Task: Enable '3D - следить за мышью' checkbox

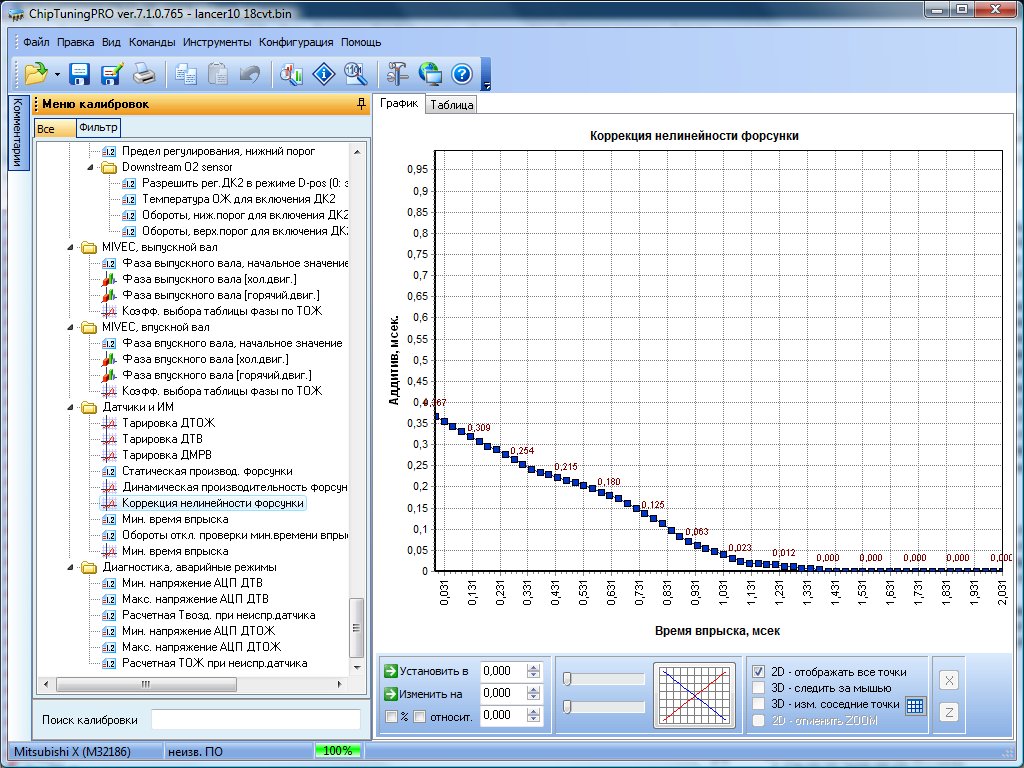Action: [759, 687]
